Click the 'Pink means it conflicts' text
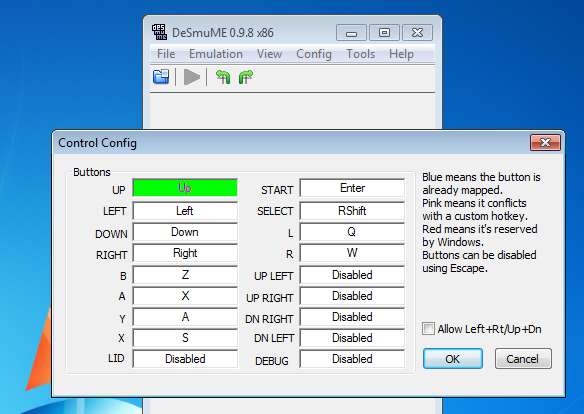Screen dimensions: 584x414 (x=474, y=203)
